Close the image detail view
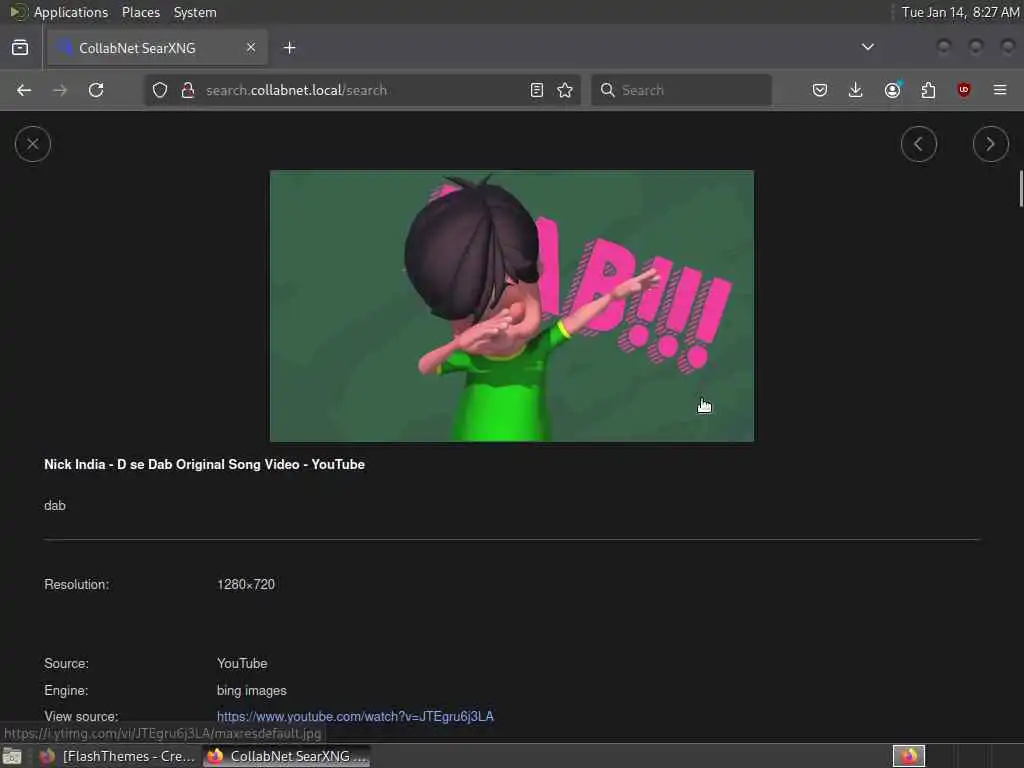Viewport: 1024px width, 768px height. 33,144
